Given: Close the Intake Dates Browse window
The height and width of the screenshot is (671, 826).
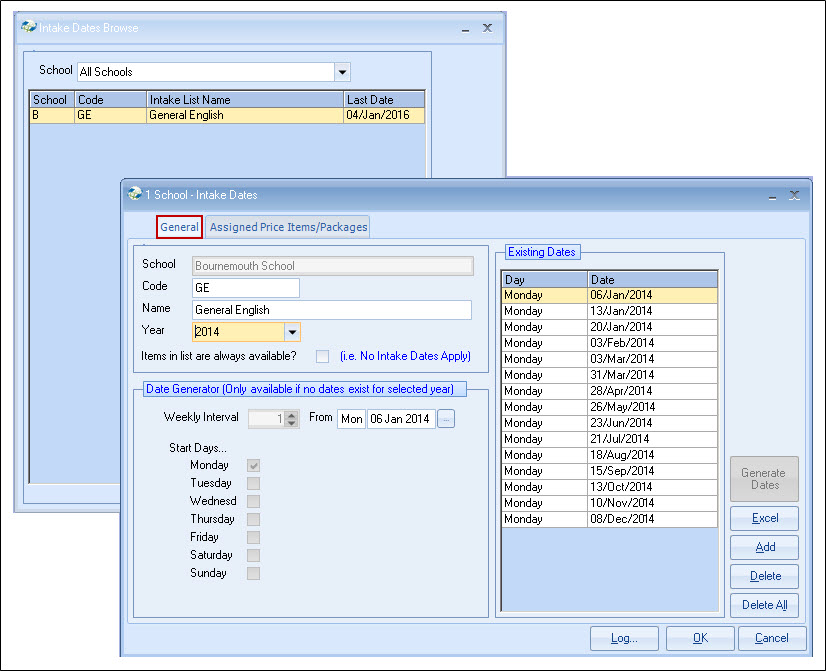Looking at the screenshot, I should (487, 29).
